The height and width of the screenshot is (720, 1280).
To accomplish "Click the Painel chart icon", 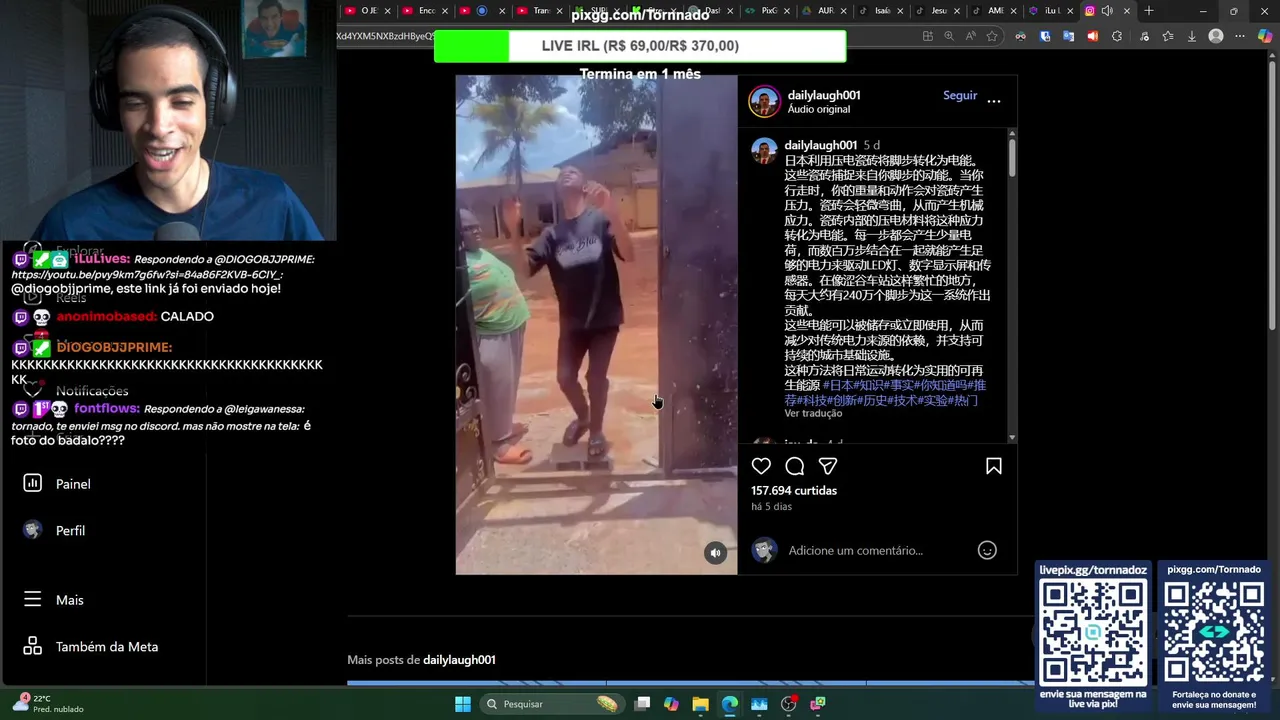I will click(x=33, y=483).
